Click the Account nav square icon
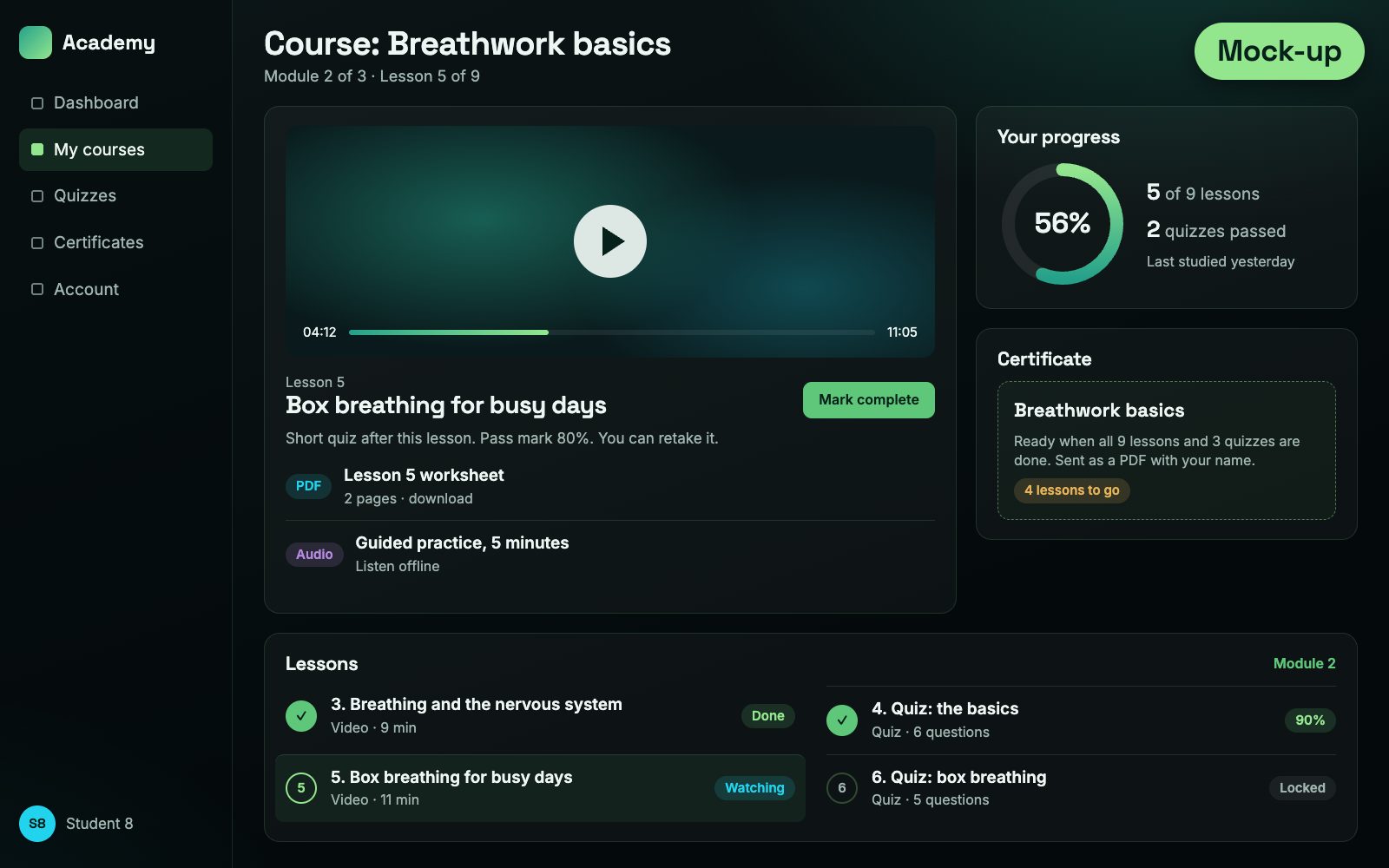 pos(37,289)
